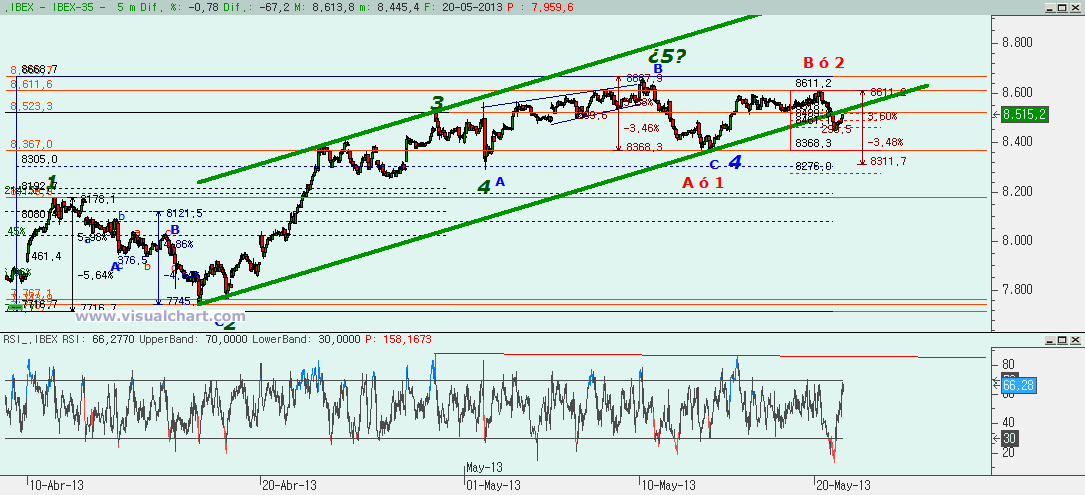The width and height of the screenshot is (1085, 495).
Task: Click the 10-Abr-13 date label
Action: (x=56, y=485)
